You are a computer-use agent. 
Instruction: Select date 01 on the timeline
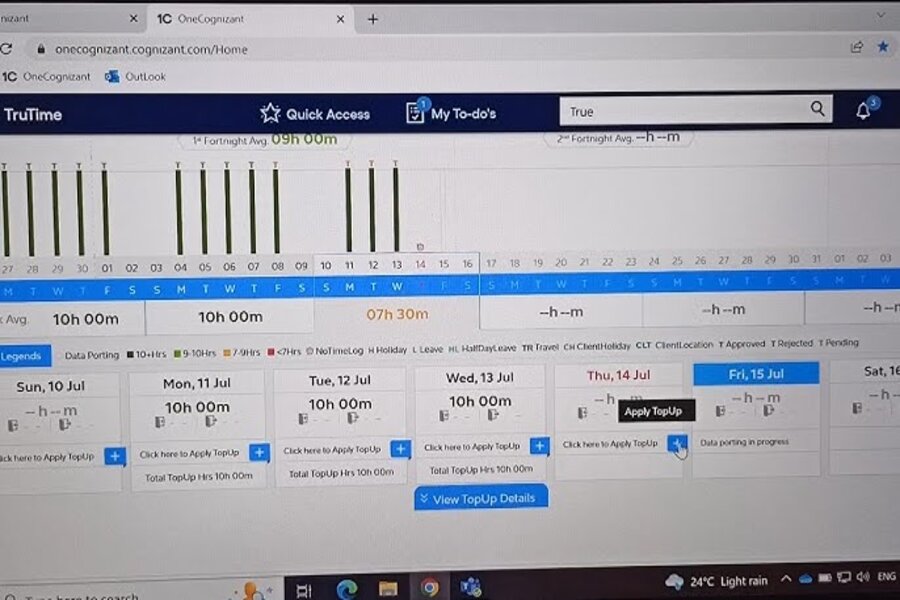coord(107,268)
